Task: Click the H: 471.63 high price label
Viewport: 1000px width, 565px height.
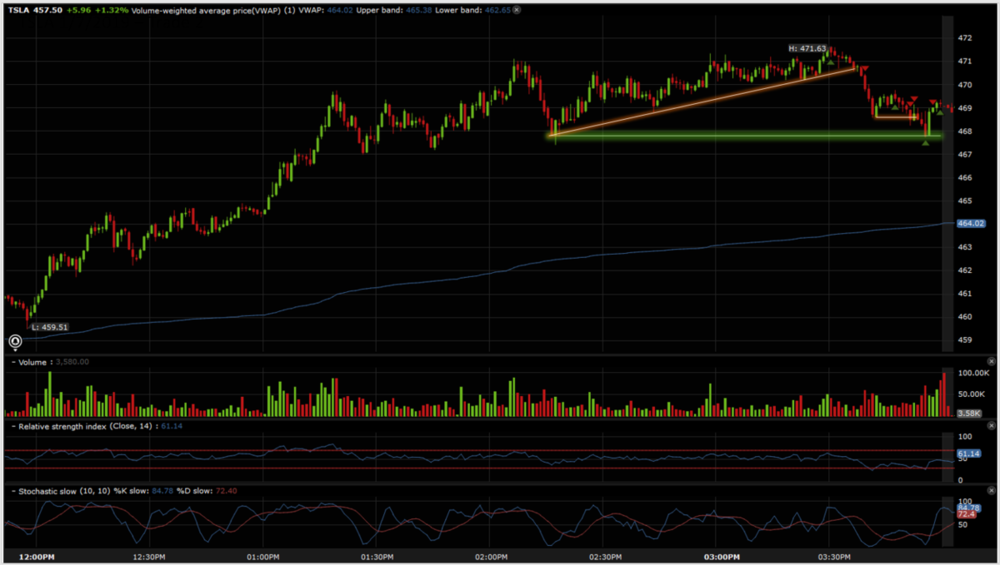Action: coord(807,48)
